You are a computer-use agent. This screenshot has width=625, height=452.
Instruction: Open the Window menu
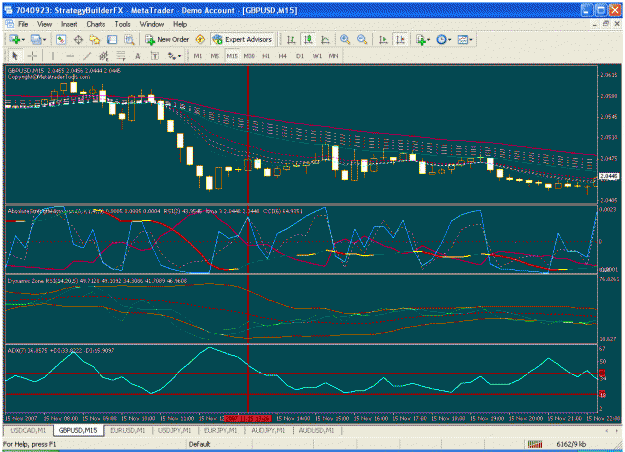click(x=151, y=24)
